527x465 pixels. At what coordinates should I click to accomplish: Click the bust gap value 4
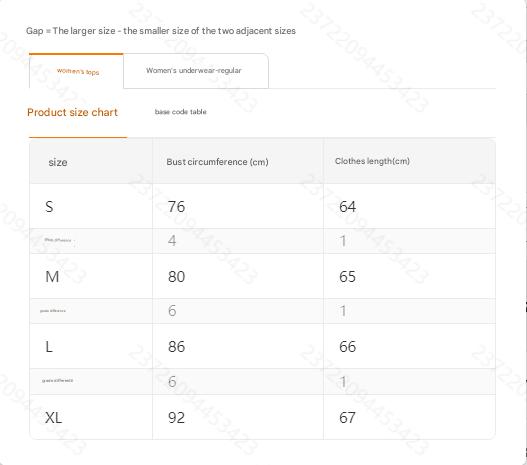172,241
